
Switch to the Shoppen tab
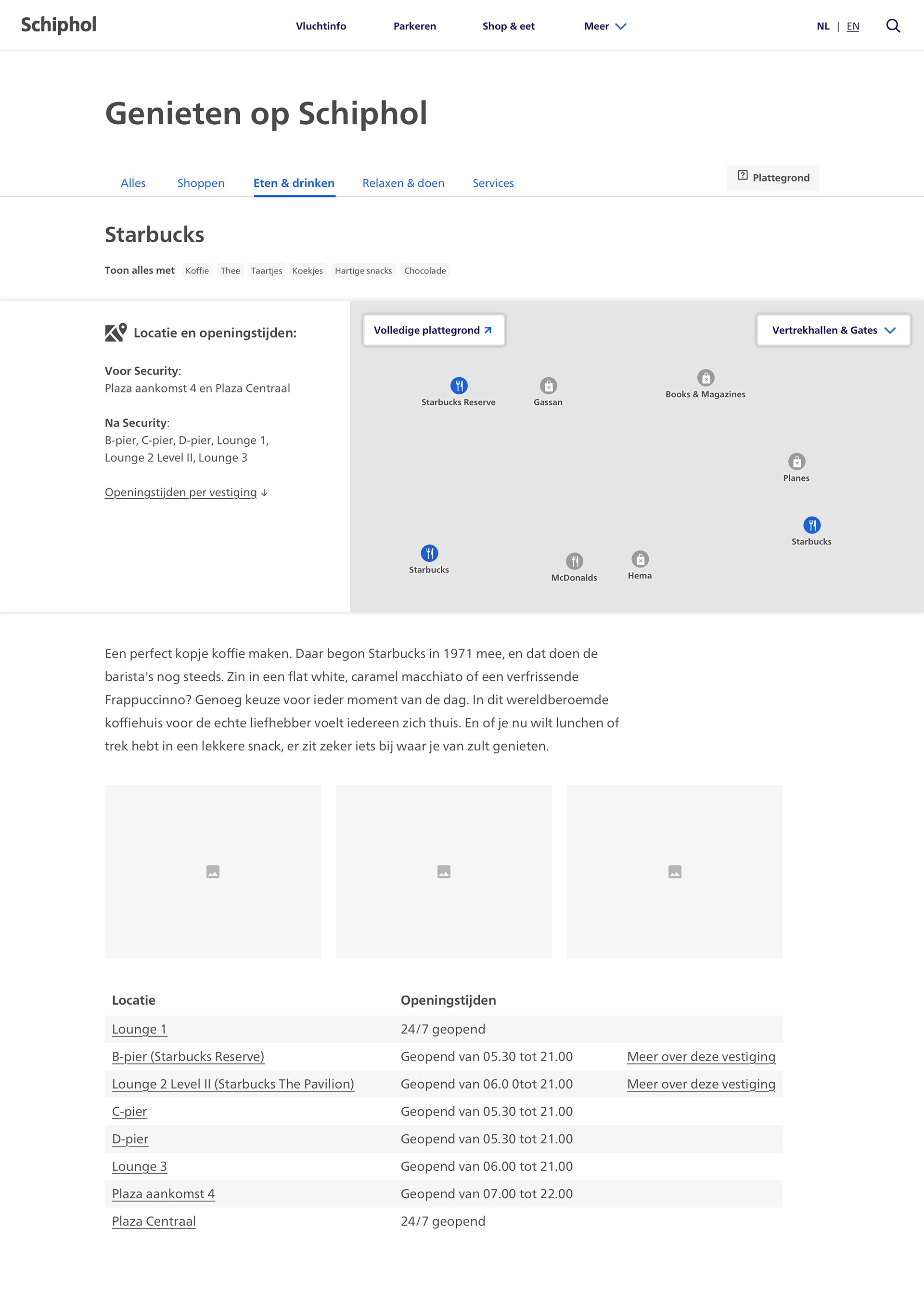(201, 183)
